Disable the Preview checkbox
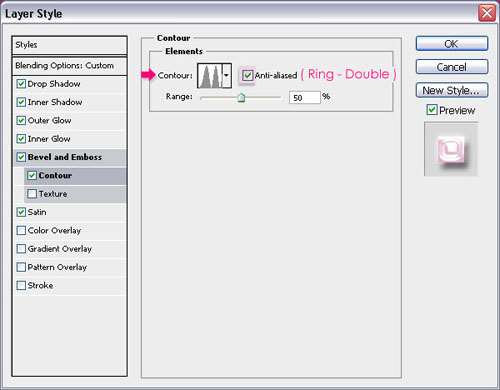Screen dimensions: 500x390 point(432,109)
